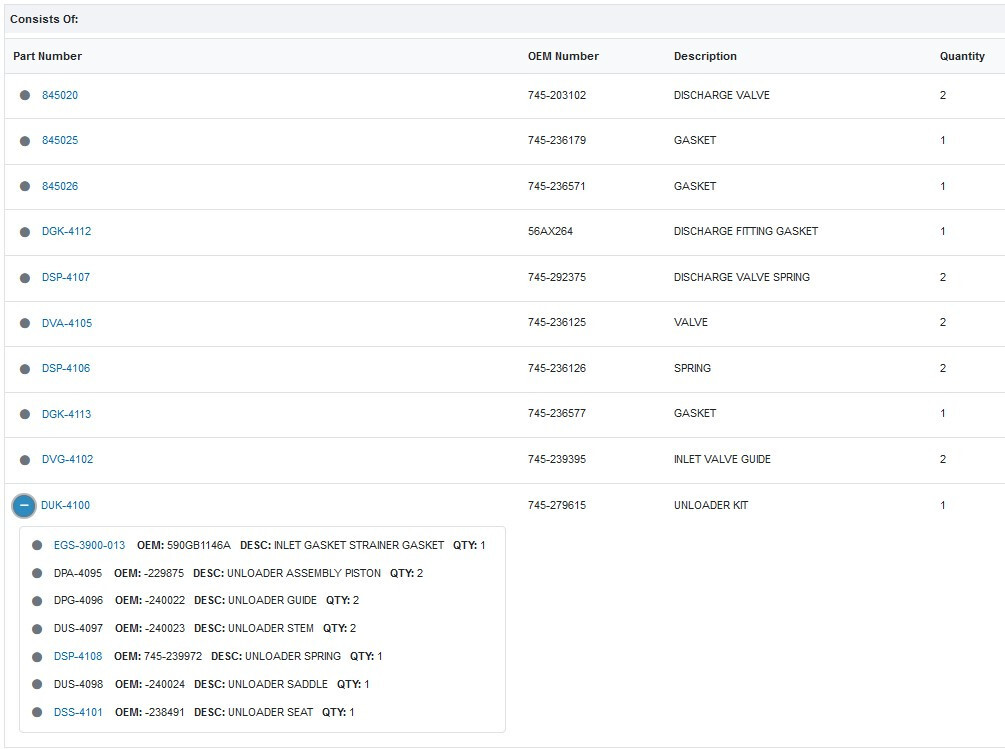Open the EGS-3900-013 strainer gasket link
Viewport: 1005px width, 749px height.
click(90, 545)
